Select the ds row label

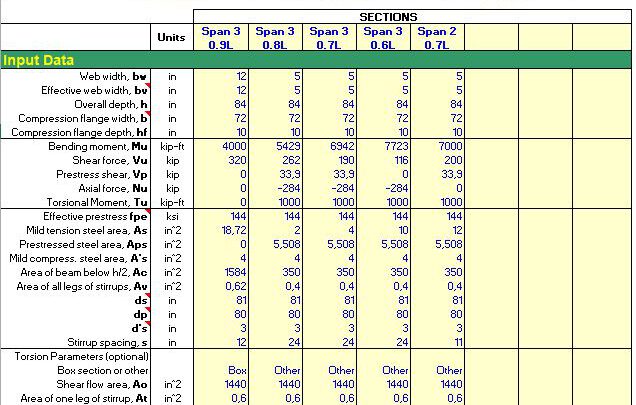point(141,301)
